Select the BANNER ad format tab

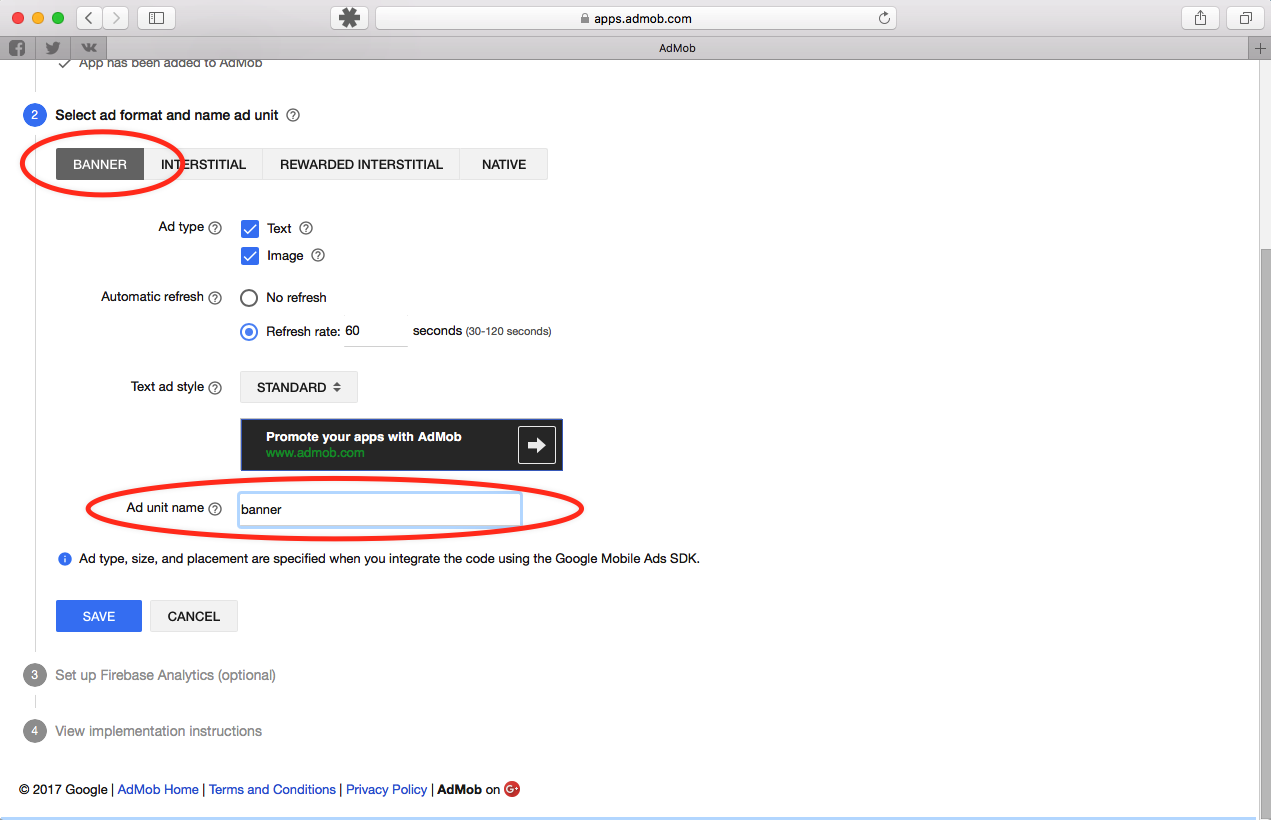point(100,164)
